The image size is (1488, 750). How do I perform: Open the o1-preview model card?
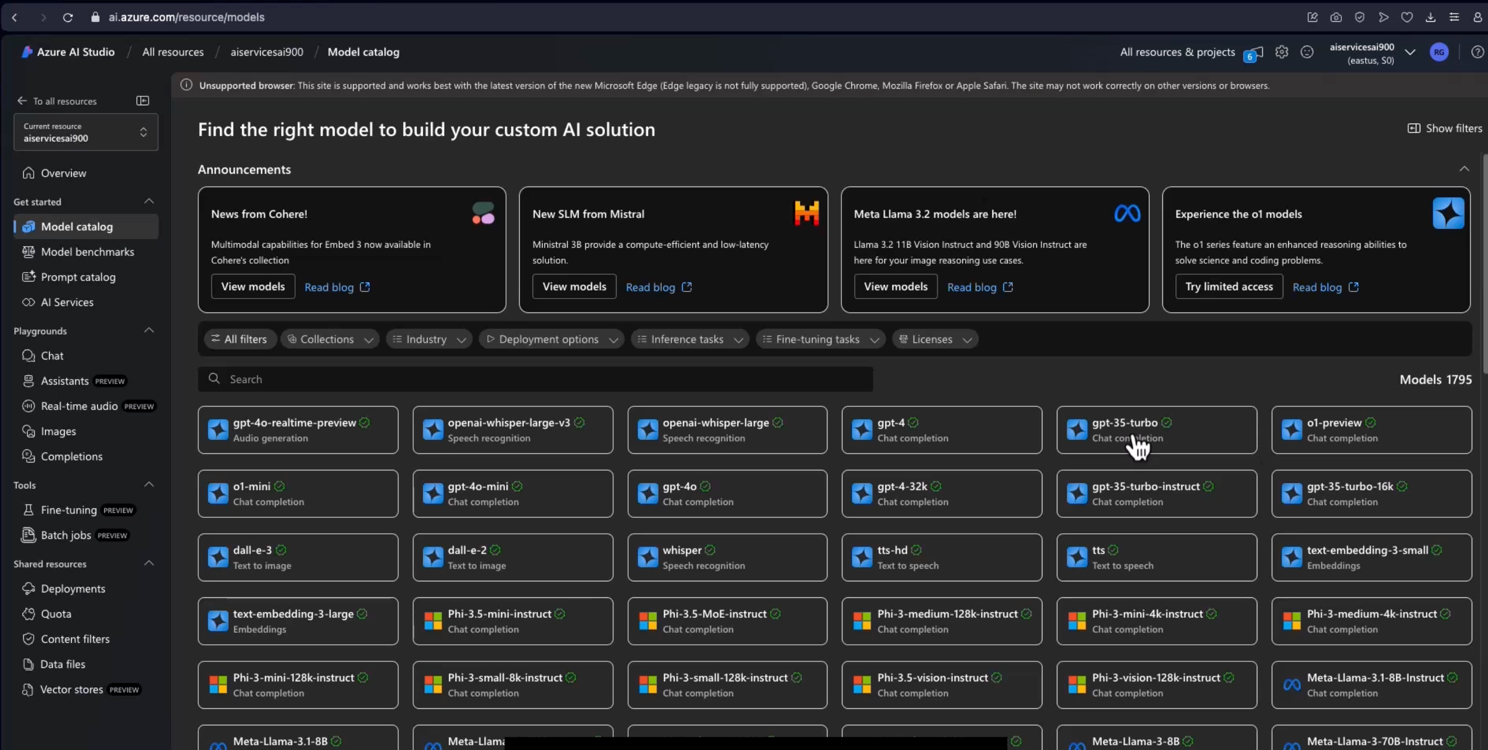point(1372,430)
